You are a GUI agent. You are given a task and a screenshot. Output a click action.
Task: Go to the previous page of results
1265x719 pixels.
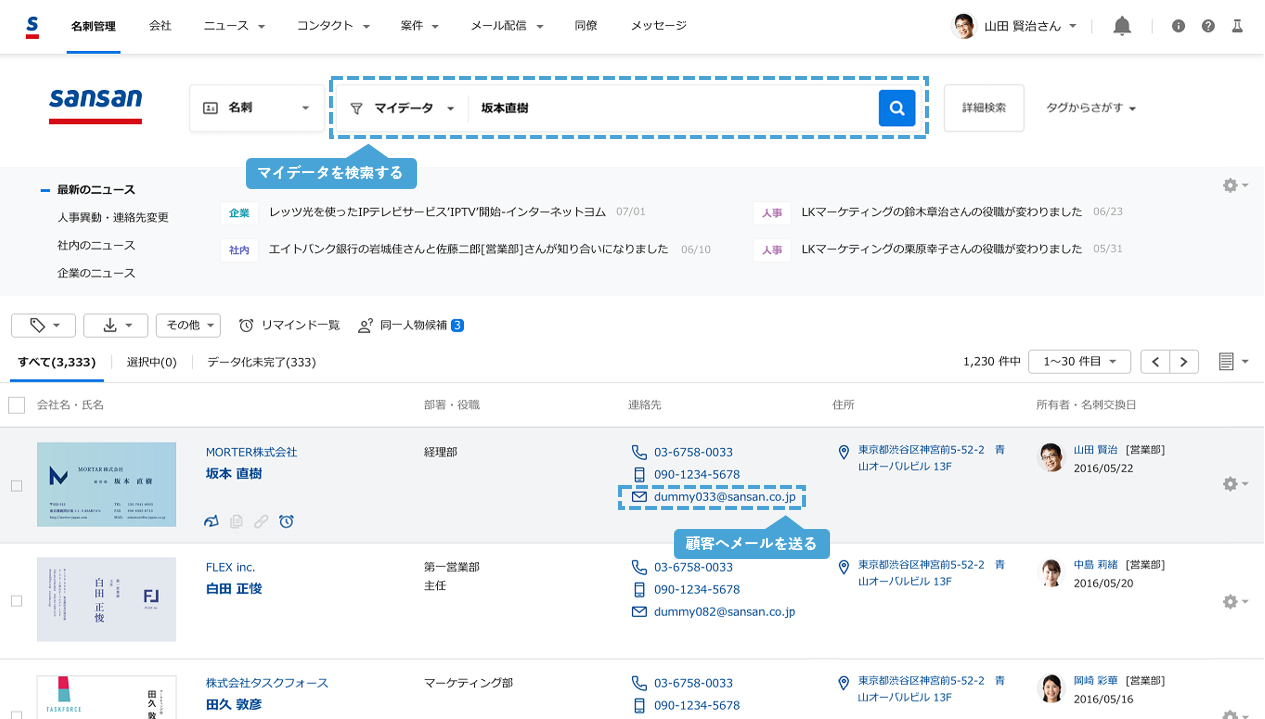1156,362
